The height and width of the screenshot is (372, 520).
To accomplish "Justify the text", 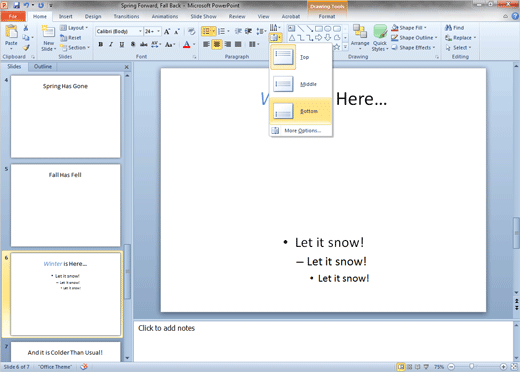I will tap(238, 44).
